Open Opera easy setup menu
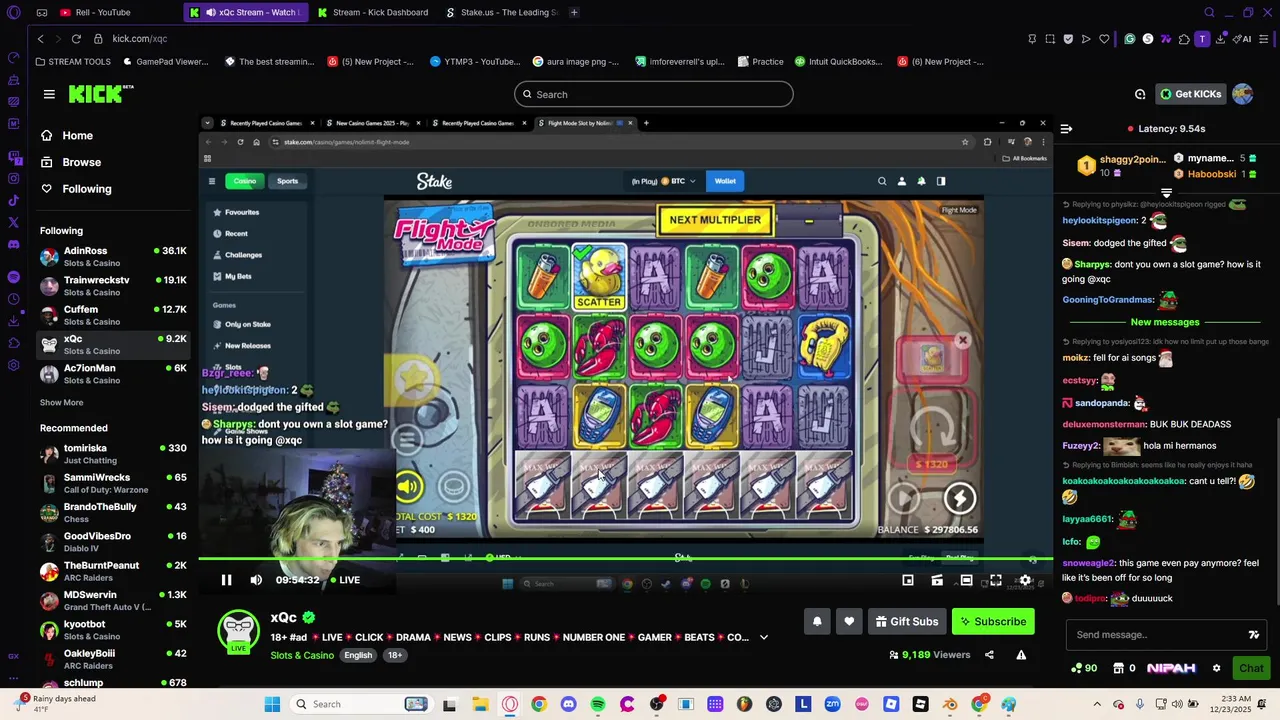Image resolution: width=1280 pixels, height=720 pixels. coord(1263,39)
